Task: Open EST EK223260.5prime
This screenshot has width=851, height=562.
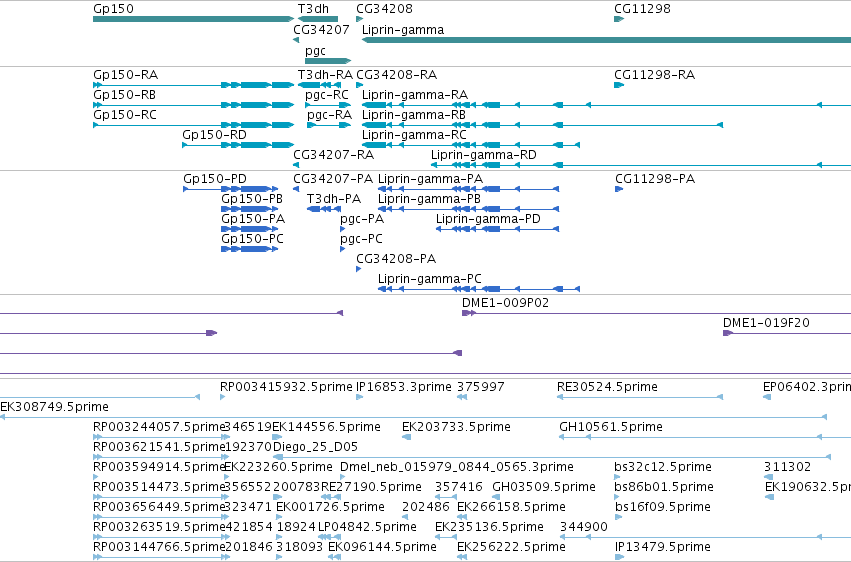Action: pyautogui.click(x=278, y=468)
